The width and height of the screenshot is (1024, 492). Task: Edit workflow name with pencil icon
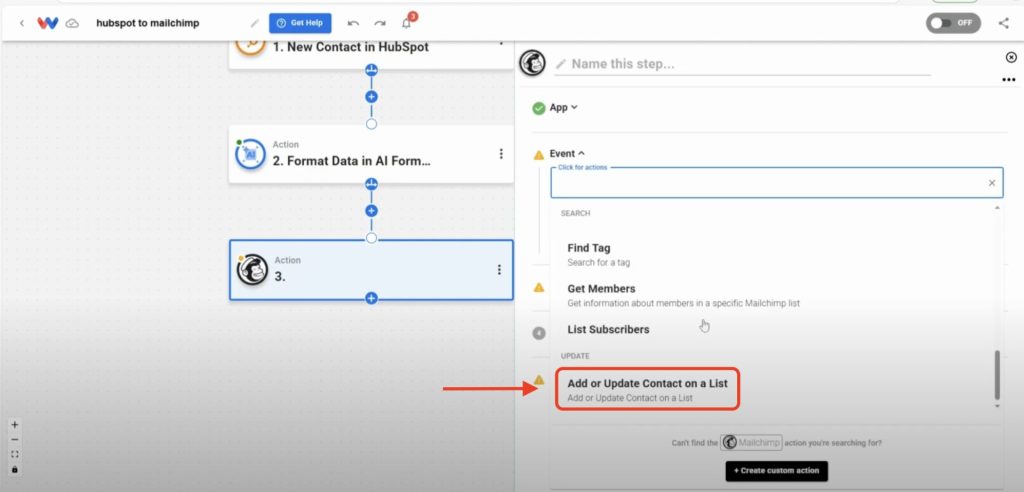[255, 24]
